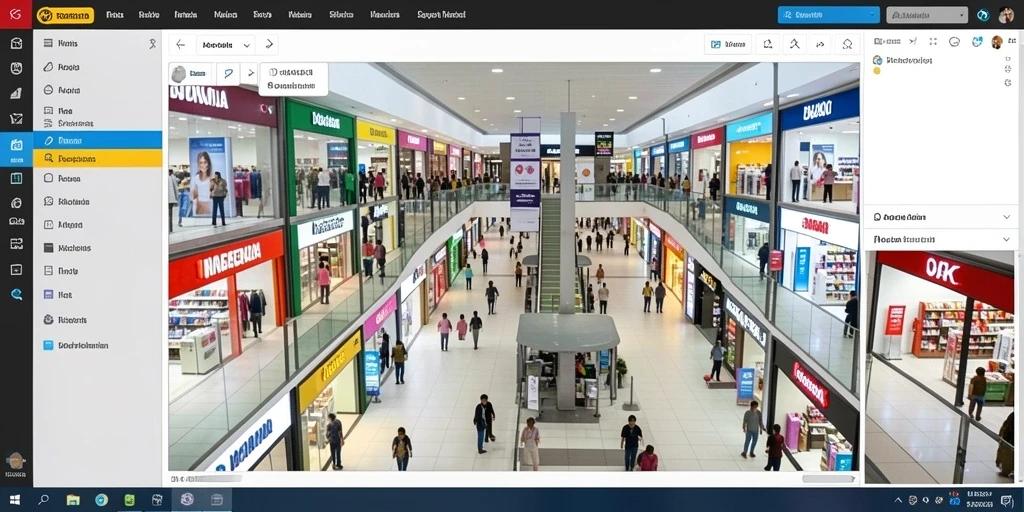Select the yellow highlighted row in the navigation panel
Screen dimensions: 1024x512
(x=97, y=158)
